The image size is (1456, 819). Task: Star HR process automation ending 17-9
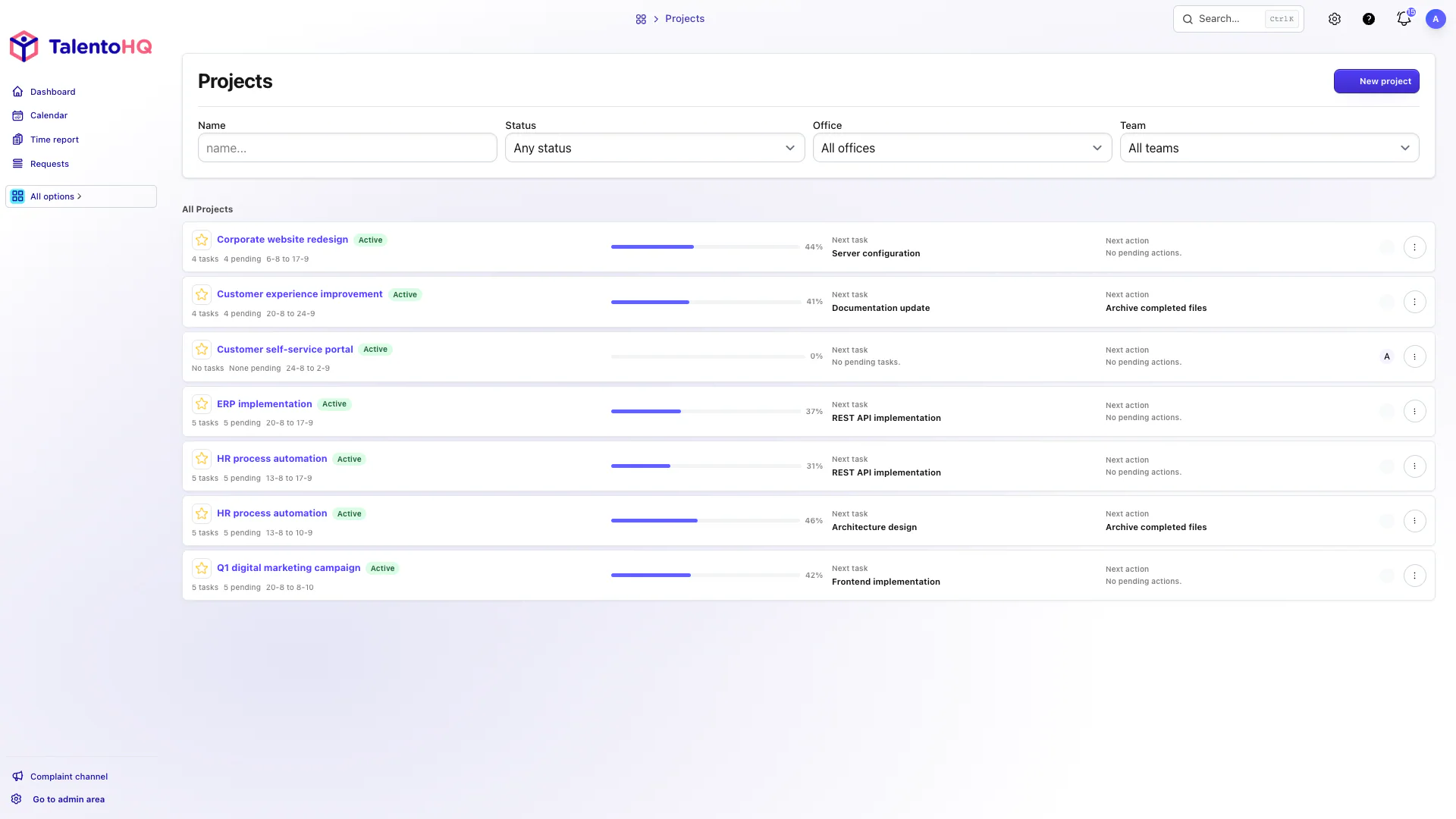click(202, 459)
